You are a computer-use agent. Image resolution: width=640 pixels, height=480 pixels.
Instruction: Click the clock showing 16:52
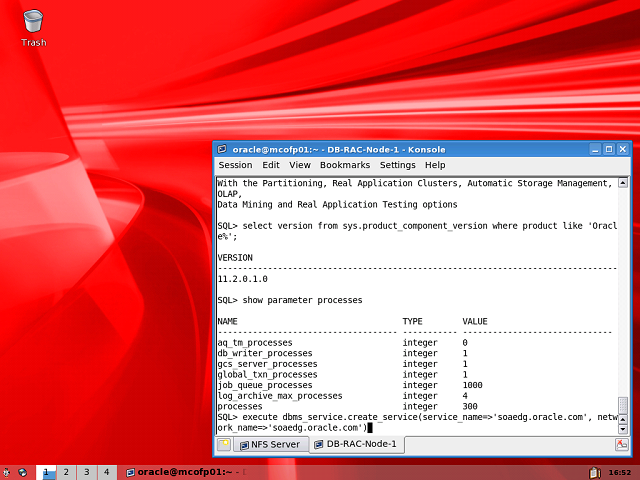[620, 473]
